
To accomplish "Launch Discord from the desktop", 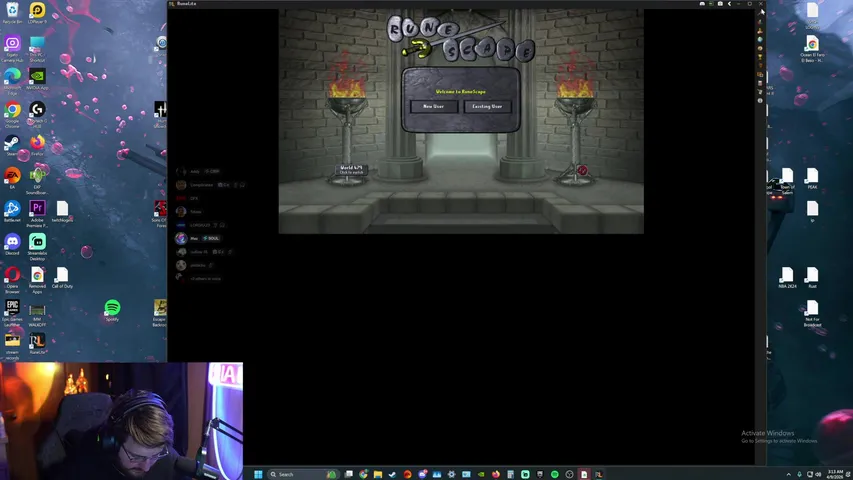I will coord(12,245).
